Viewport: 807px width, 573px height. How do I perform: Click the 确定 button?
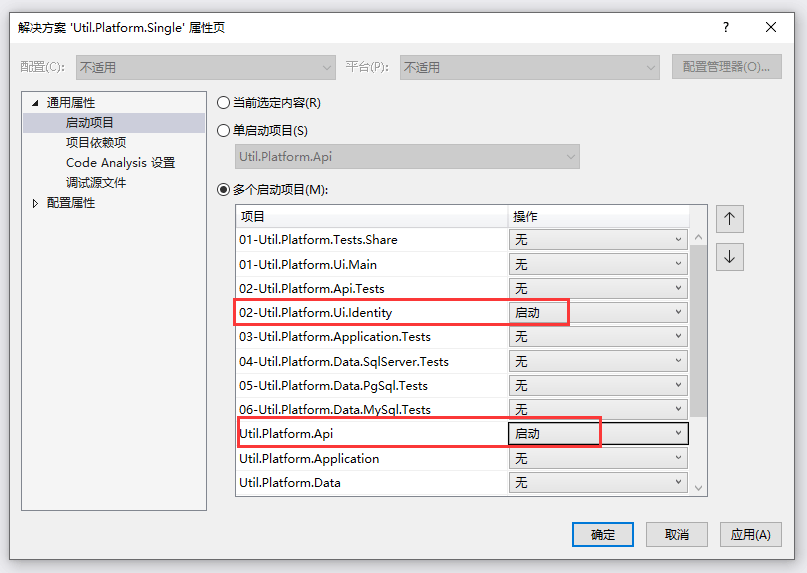603,534
